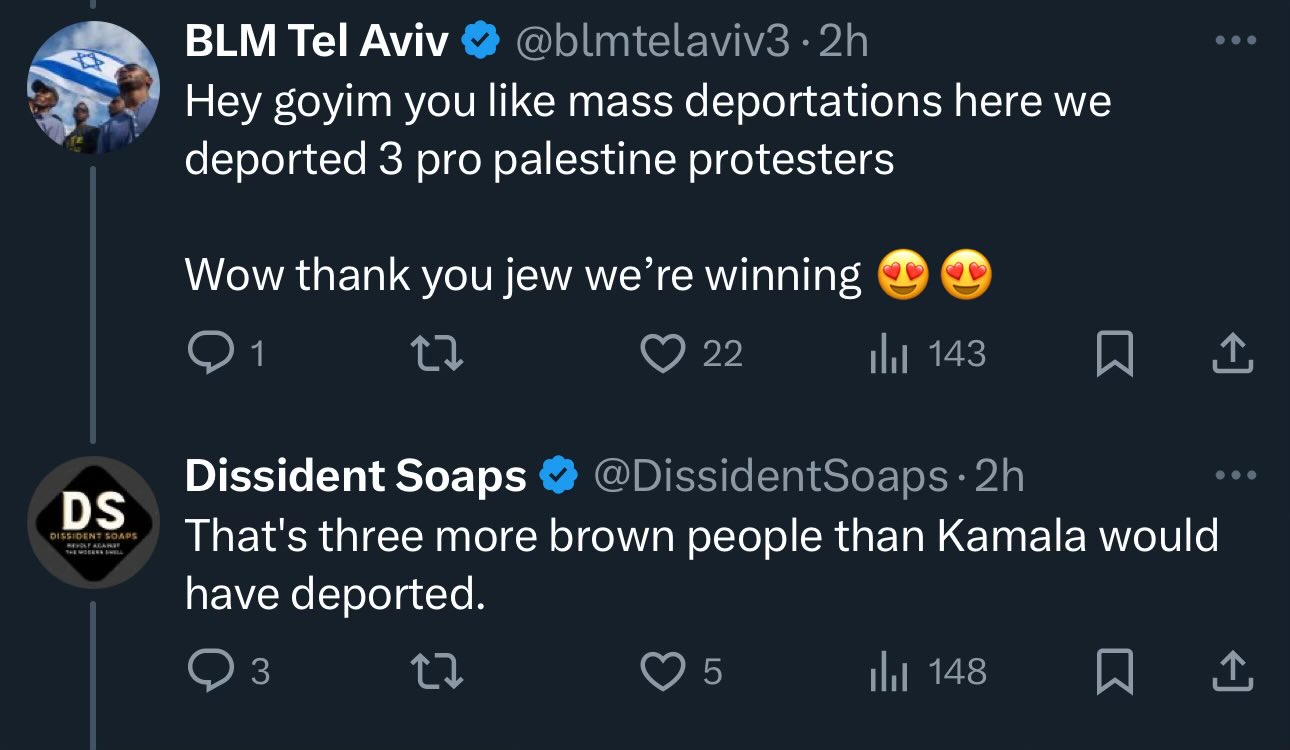Like the Dissident Soaps tweet

pyautogui.click(x=661, y=671)
